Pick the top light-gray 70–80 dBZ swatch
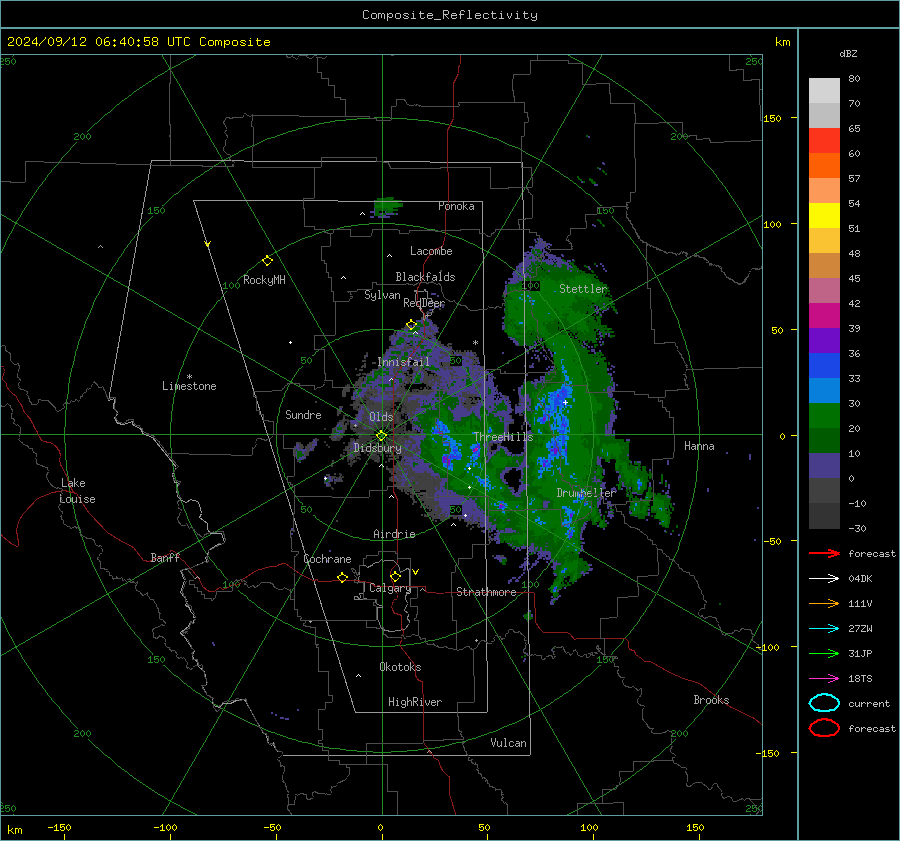This screenshot has height=841, width=900. pyautogui.click(x=824, y=91)
